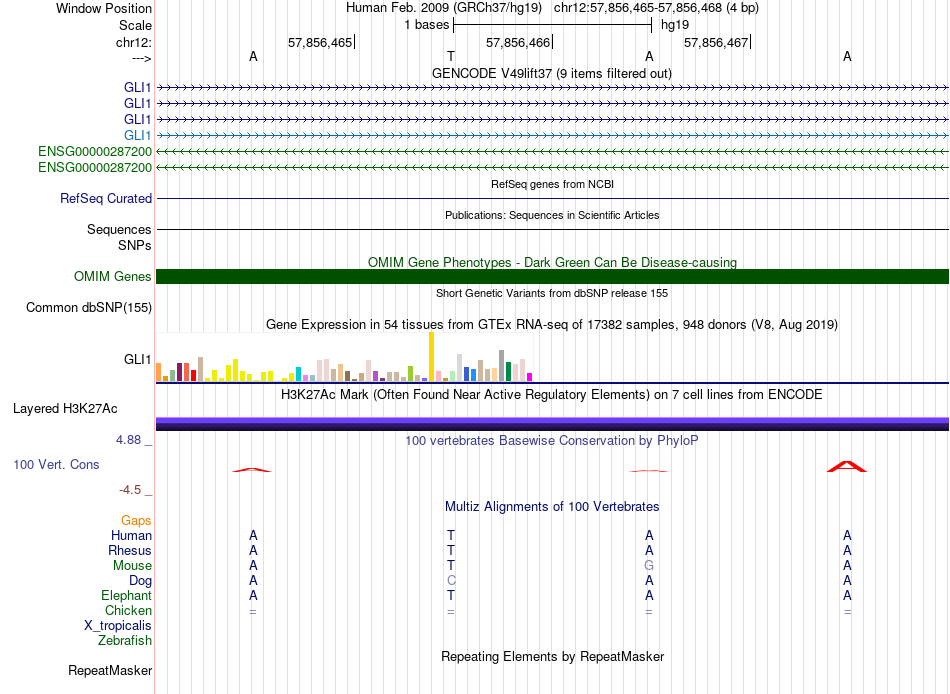950x694 pixels.
Task: Click the purple Layered H3K27Ac signal bar
Action: 552,424
